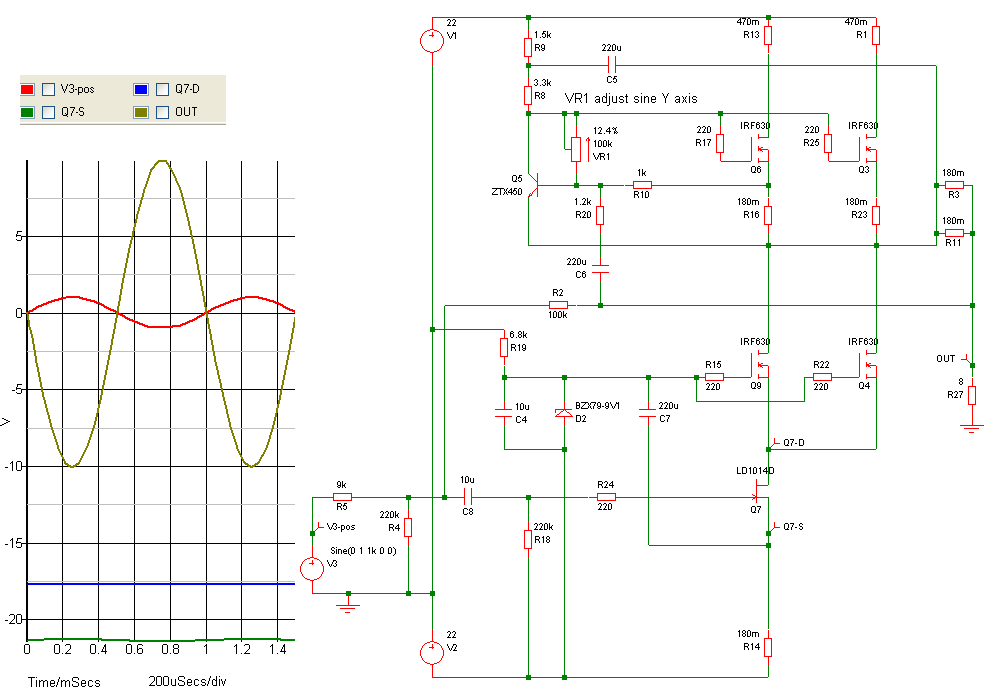Click the blue Q7-D trace line

[161, 584]
